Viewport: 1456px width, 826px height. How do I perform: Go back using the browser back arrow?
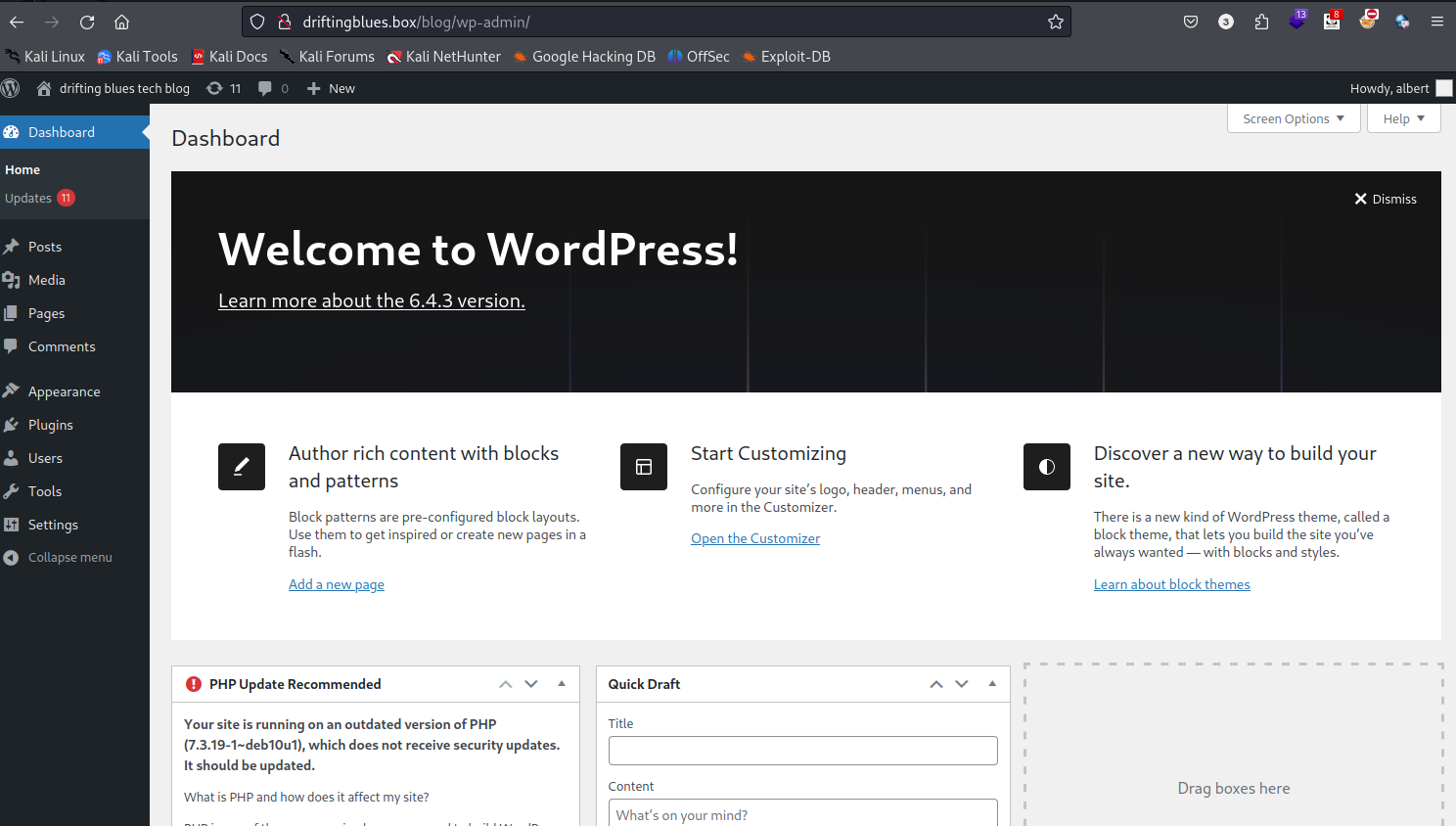point(17,22)
